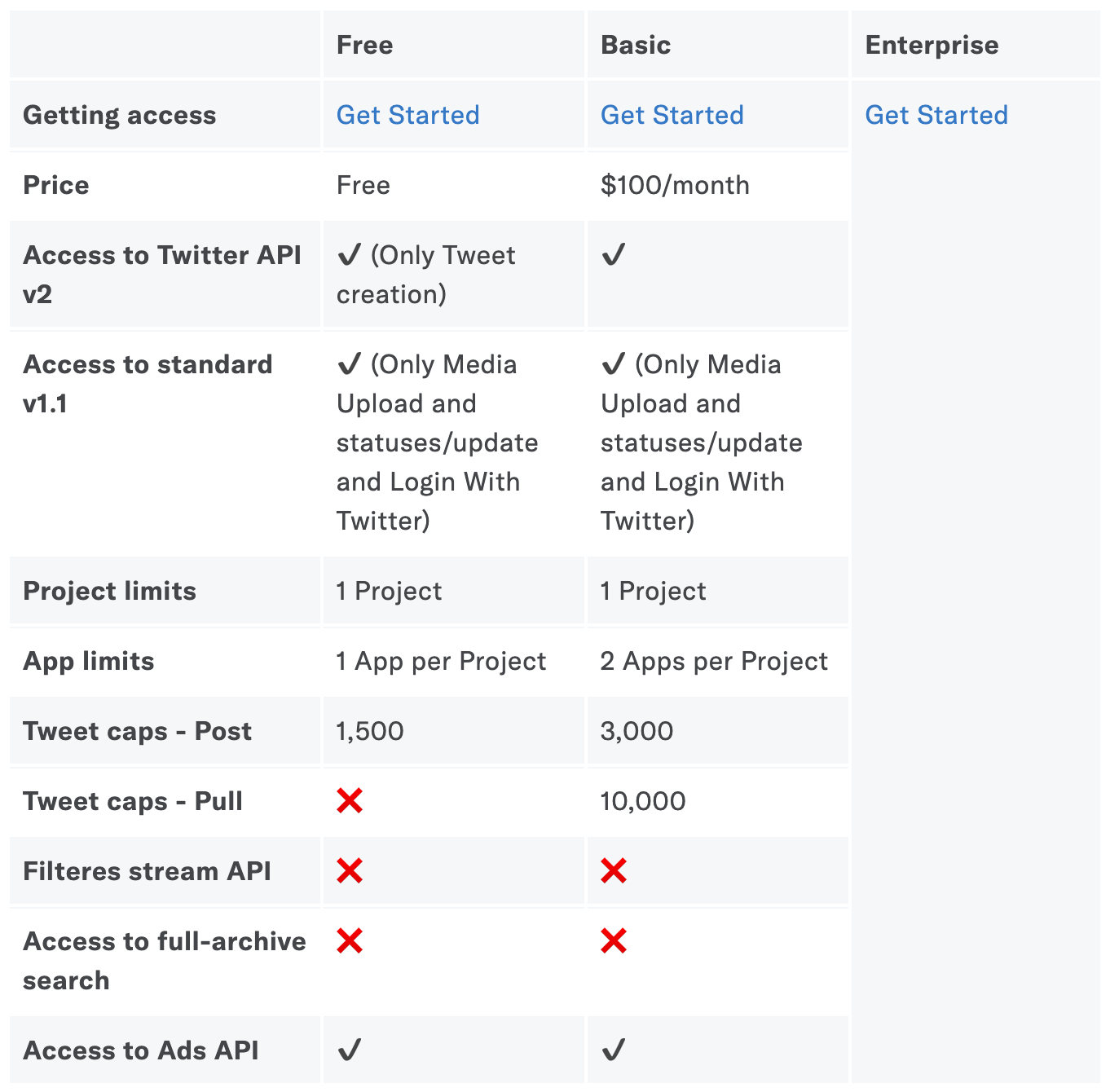
Task: Click Free checkmark next to Only Tweet creation
Action: (349, 254)
